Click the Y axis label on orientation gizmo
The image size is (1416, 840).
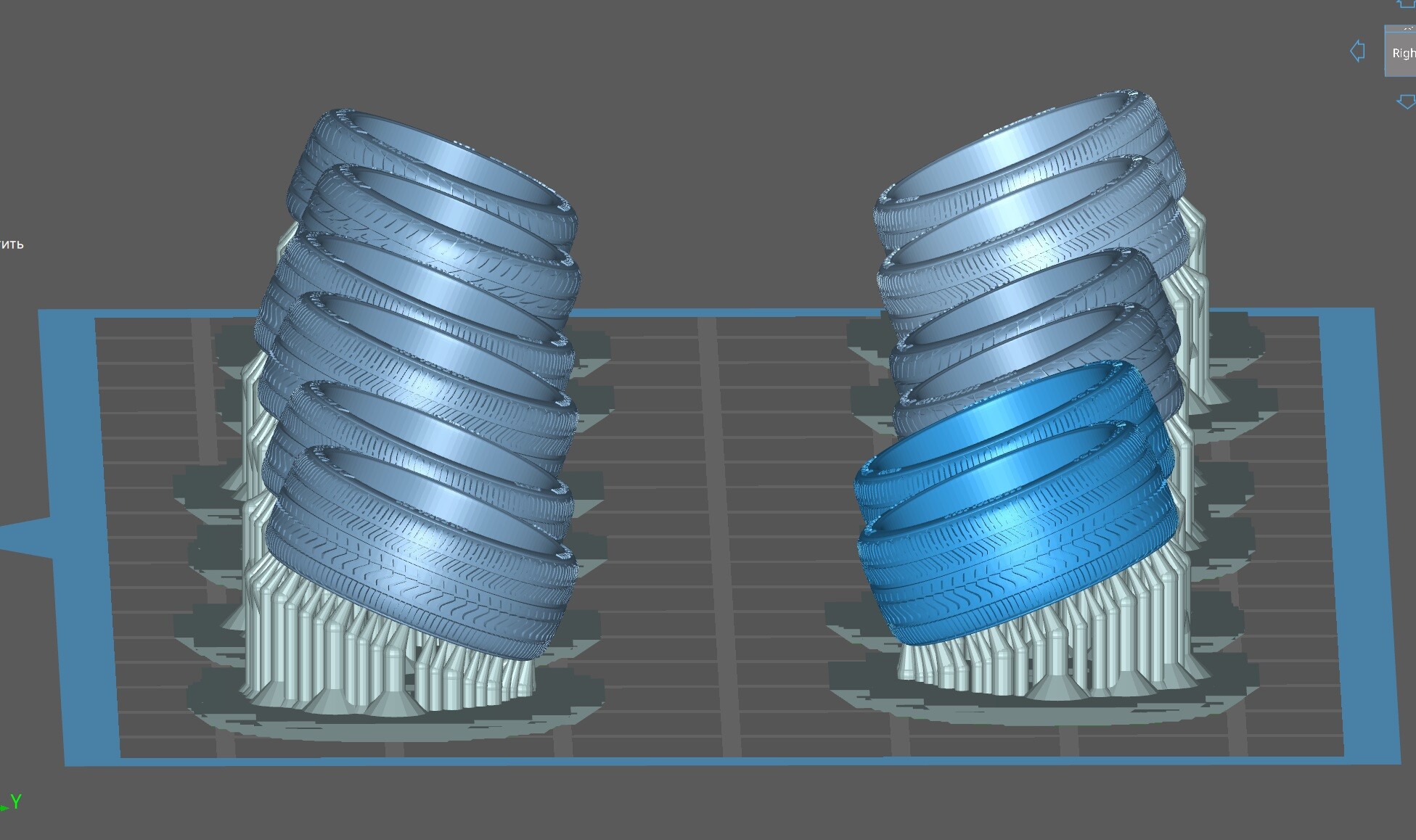click(16, 802)
